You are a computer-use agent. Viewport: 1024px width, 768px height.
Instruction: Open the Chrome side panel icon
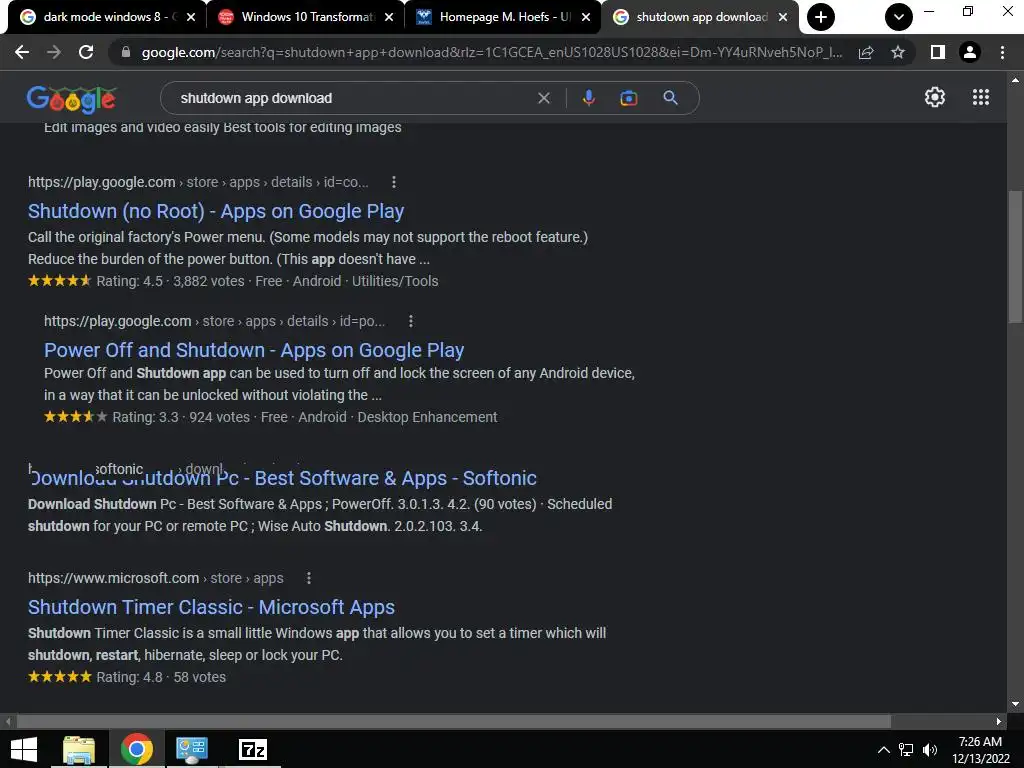(x=938, y=52)
